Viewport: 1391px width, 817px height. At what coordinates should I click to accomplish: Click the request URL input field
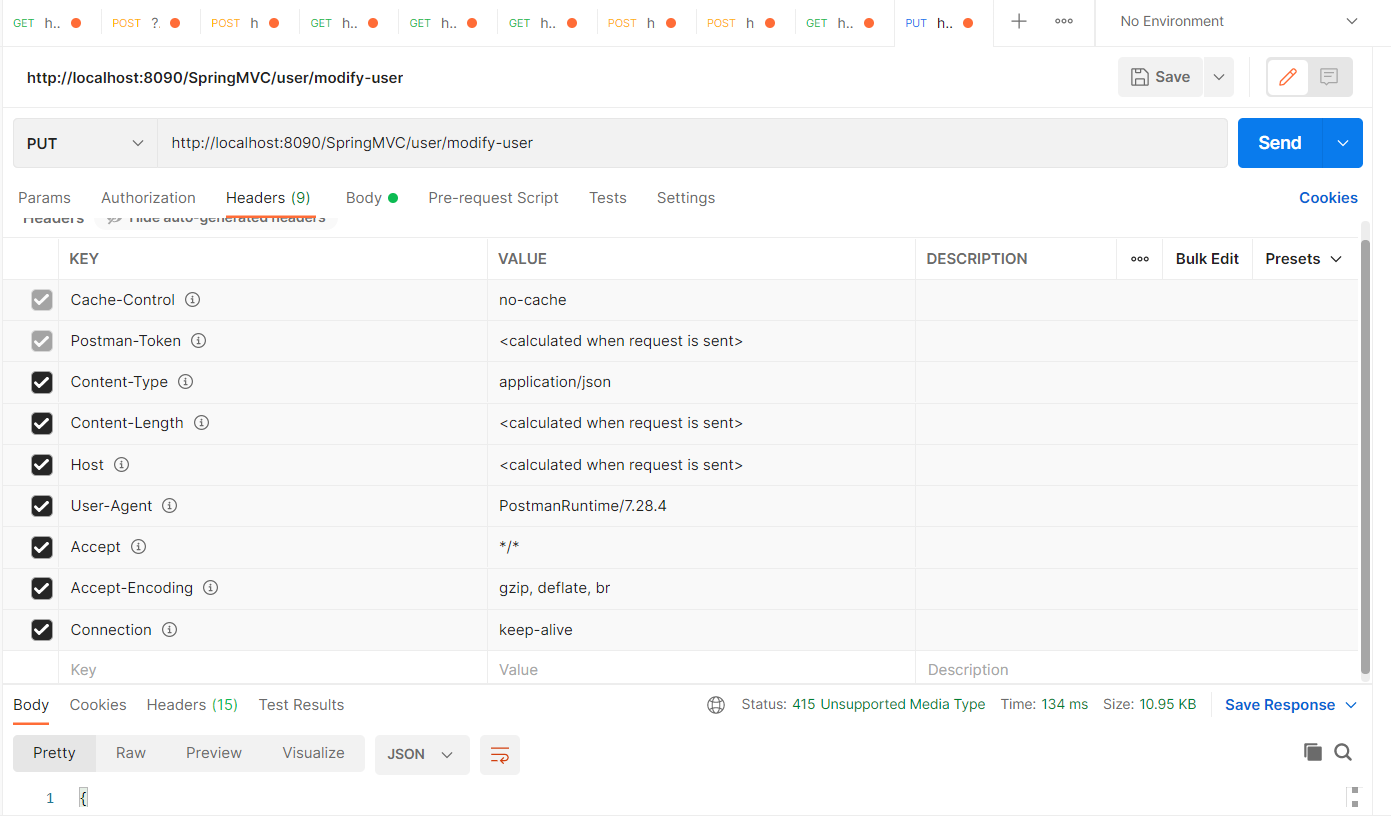click(x=692, y=143)
